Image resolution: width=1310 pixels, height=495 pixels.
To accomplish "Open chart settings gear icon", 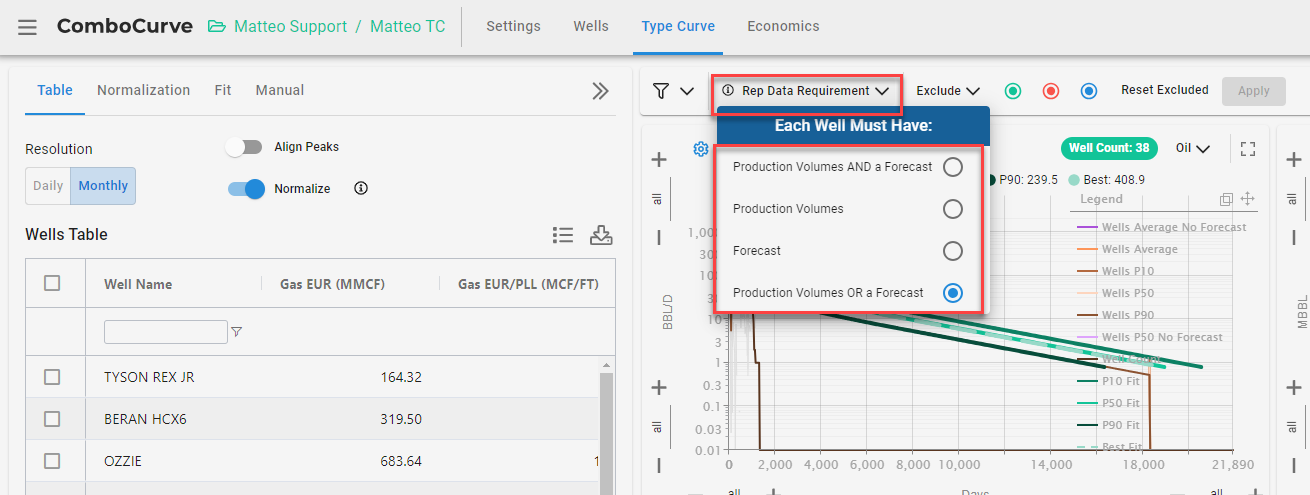I will (x=701, y=149).
